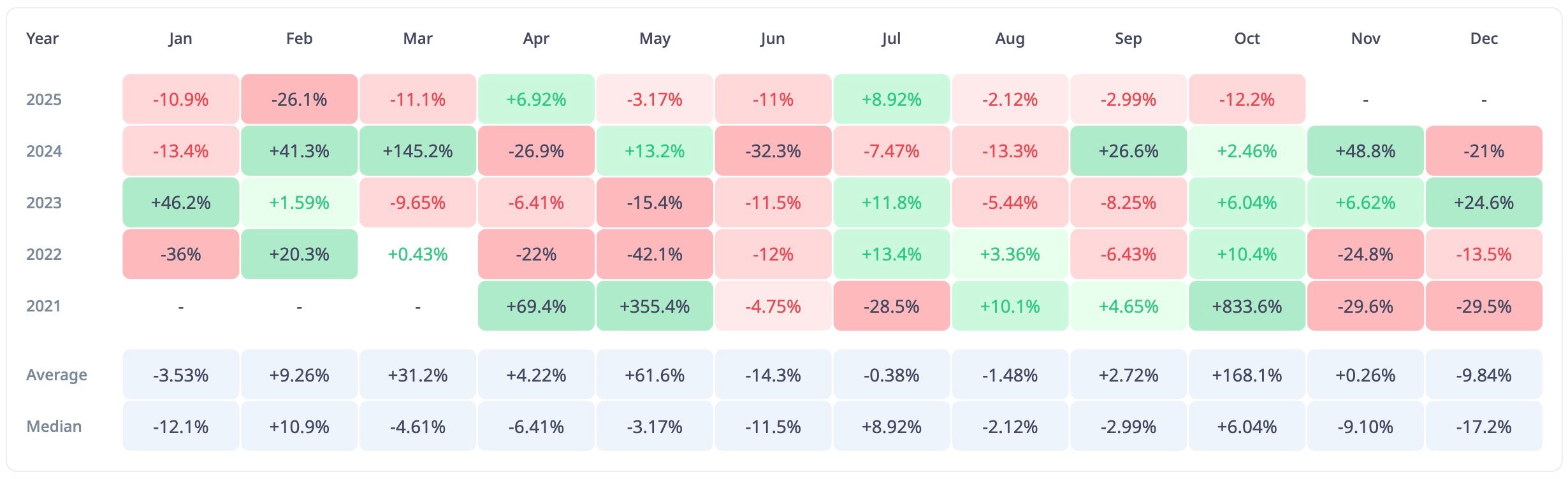Click the +168.1% October average cell
This screenshot has width=1568, height=479.
tap(1247, 375)
